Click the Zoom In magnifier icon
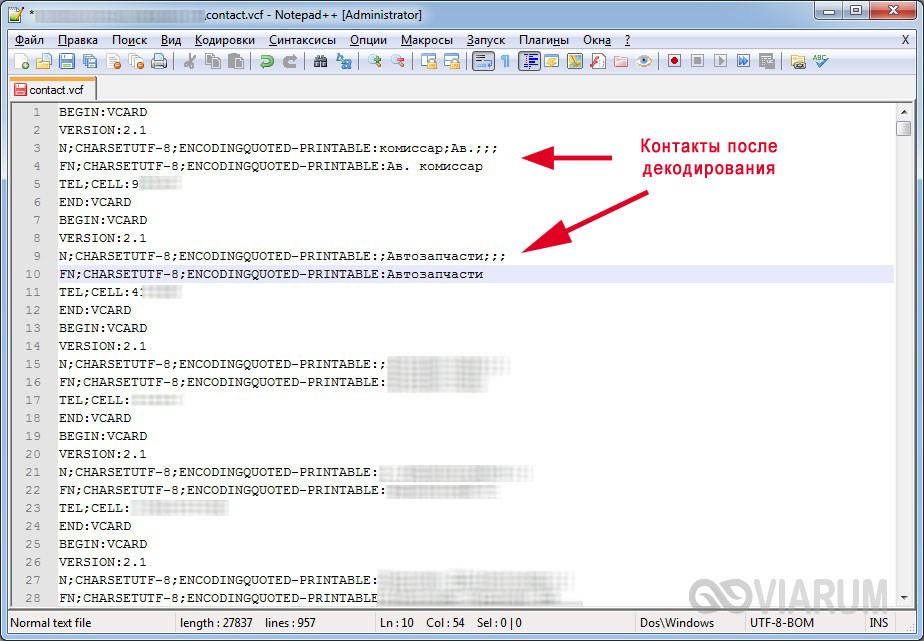Viewport: 924px width, 641px height. coord(375,62)
